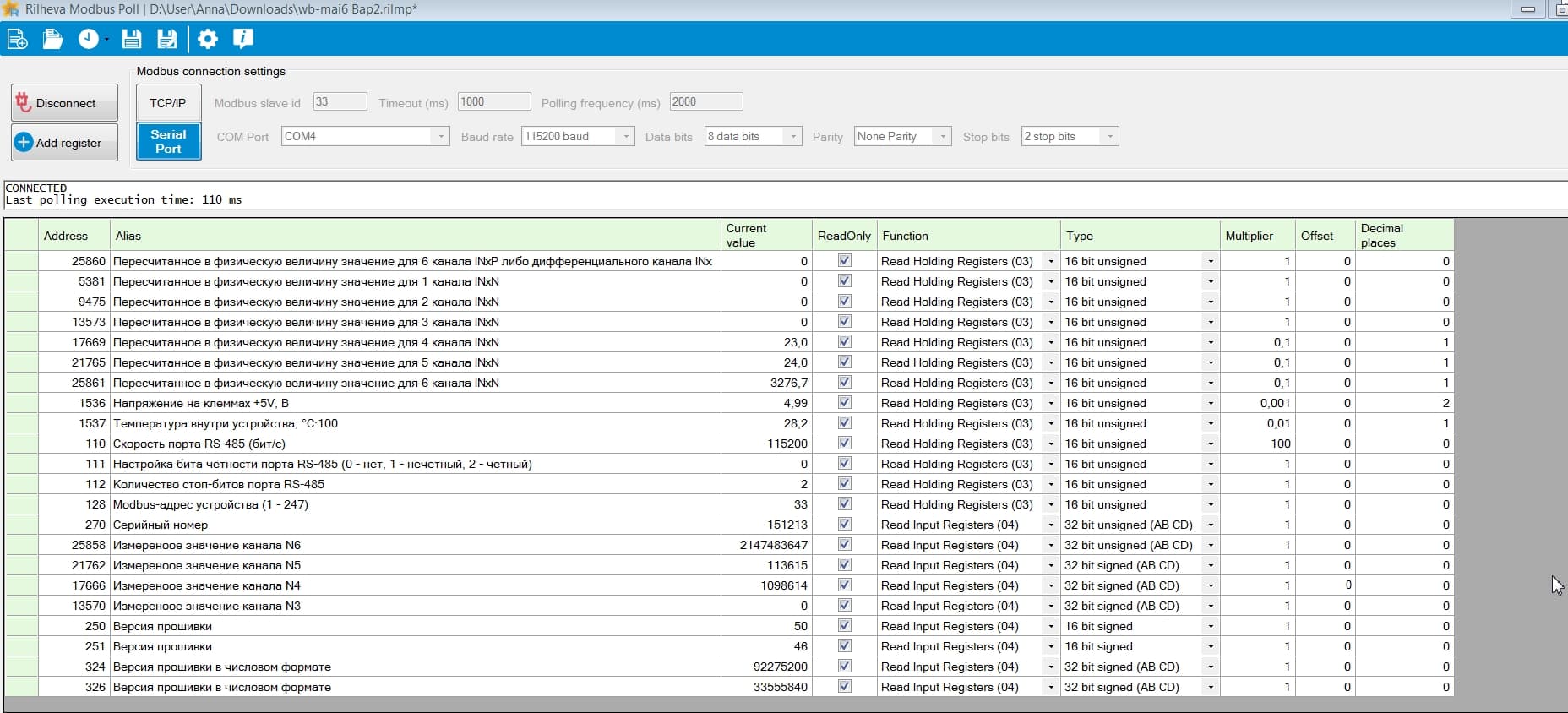Screen dimensions: 1568x713
Task: Toggle ReadOnly checkbox for address 270
Action: click(844, 525)
